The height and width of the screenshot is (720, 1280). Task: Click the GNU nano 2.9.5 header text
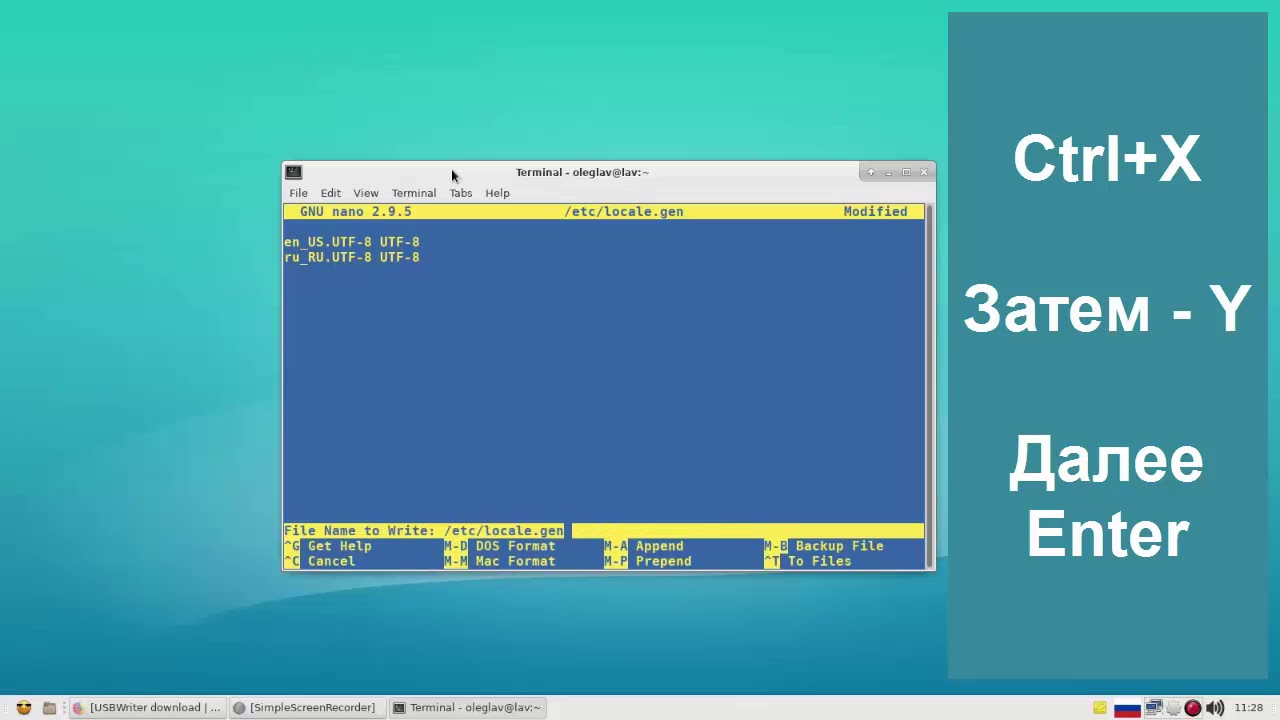pyautogui.click(x=356, y=212)
